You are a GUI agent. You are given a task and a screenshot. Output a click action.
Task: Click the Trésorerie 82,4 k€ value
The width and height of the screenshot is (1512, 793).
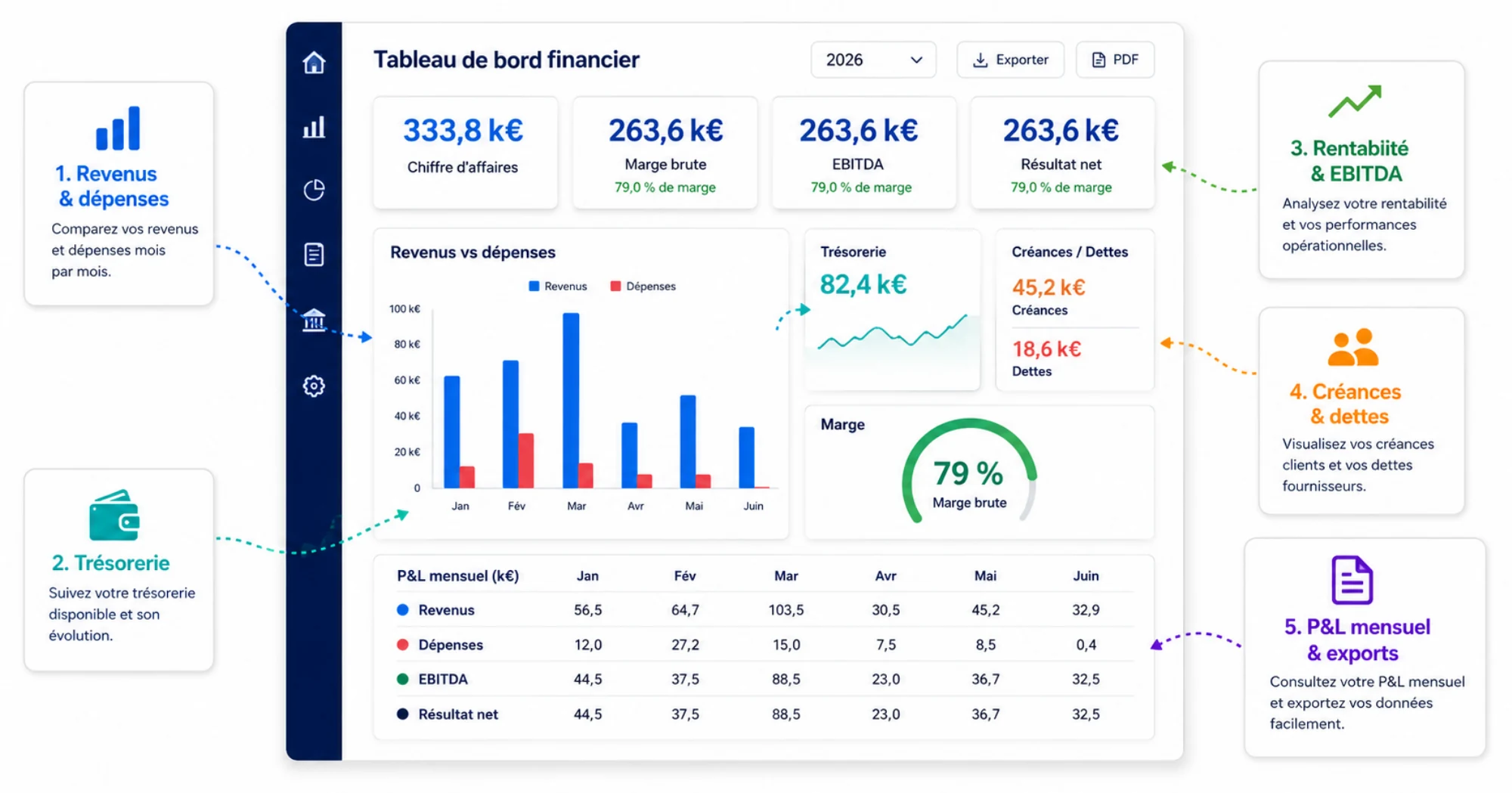863,284
